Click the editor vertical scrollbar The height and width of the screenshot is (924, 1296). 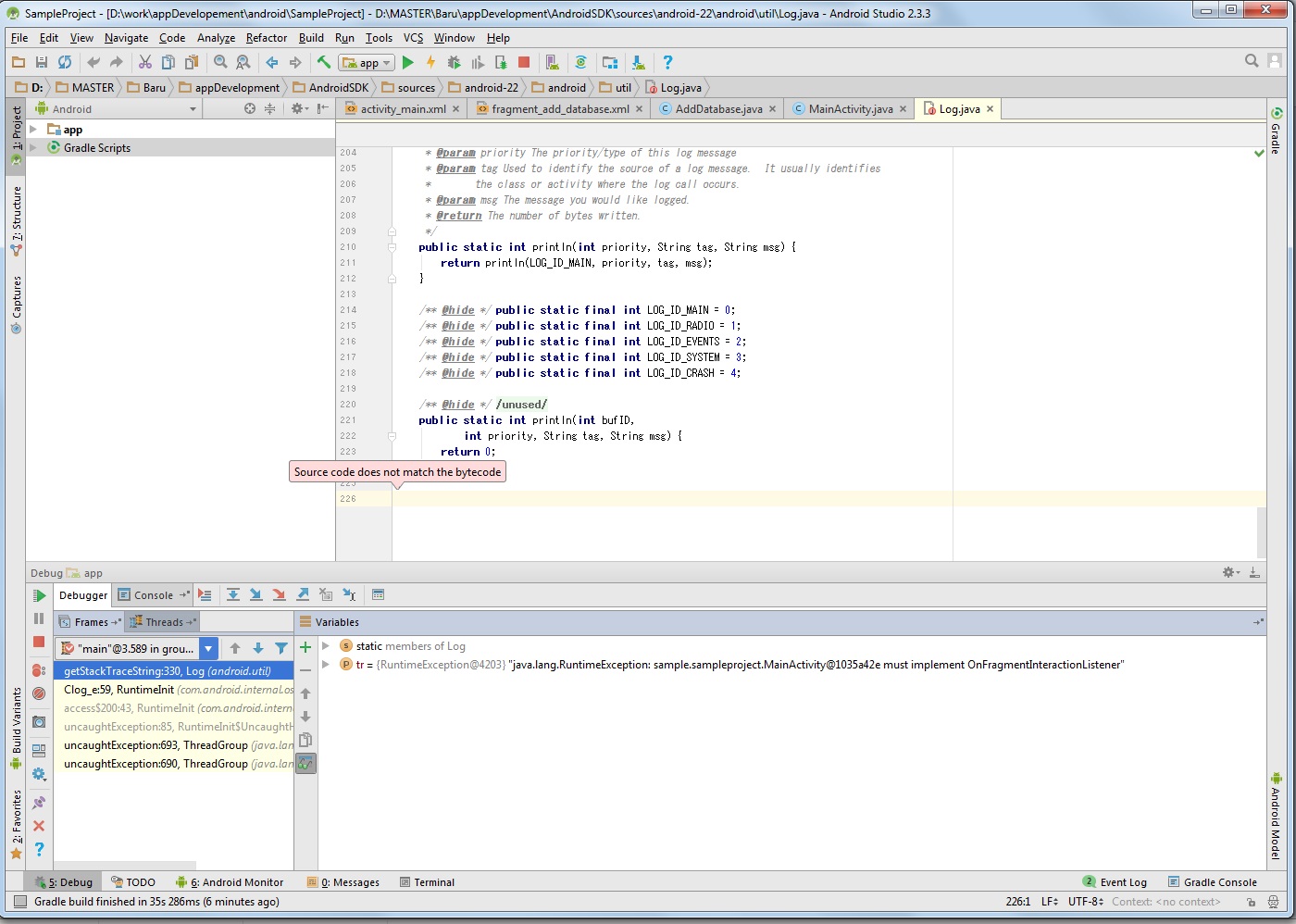point(1261,532)
